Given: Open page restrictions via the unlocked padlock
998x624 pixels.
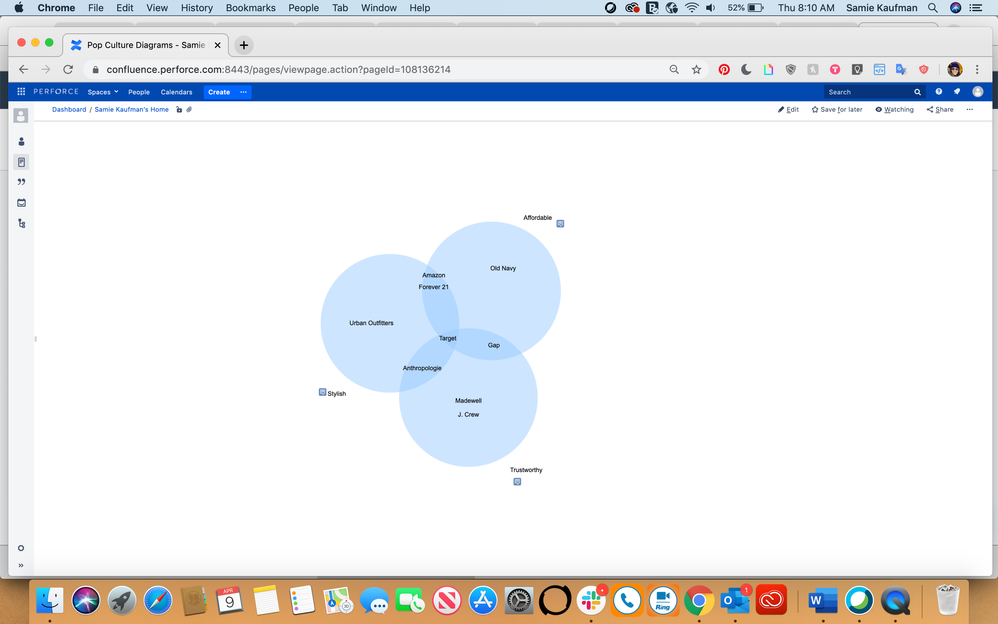Looking at the screenshot, I should [179, 110].
